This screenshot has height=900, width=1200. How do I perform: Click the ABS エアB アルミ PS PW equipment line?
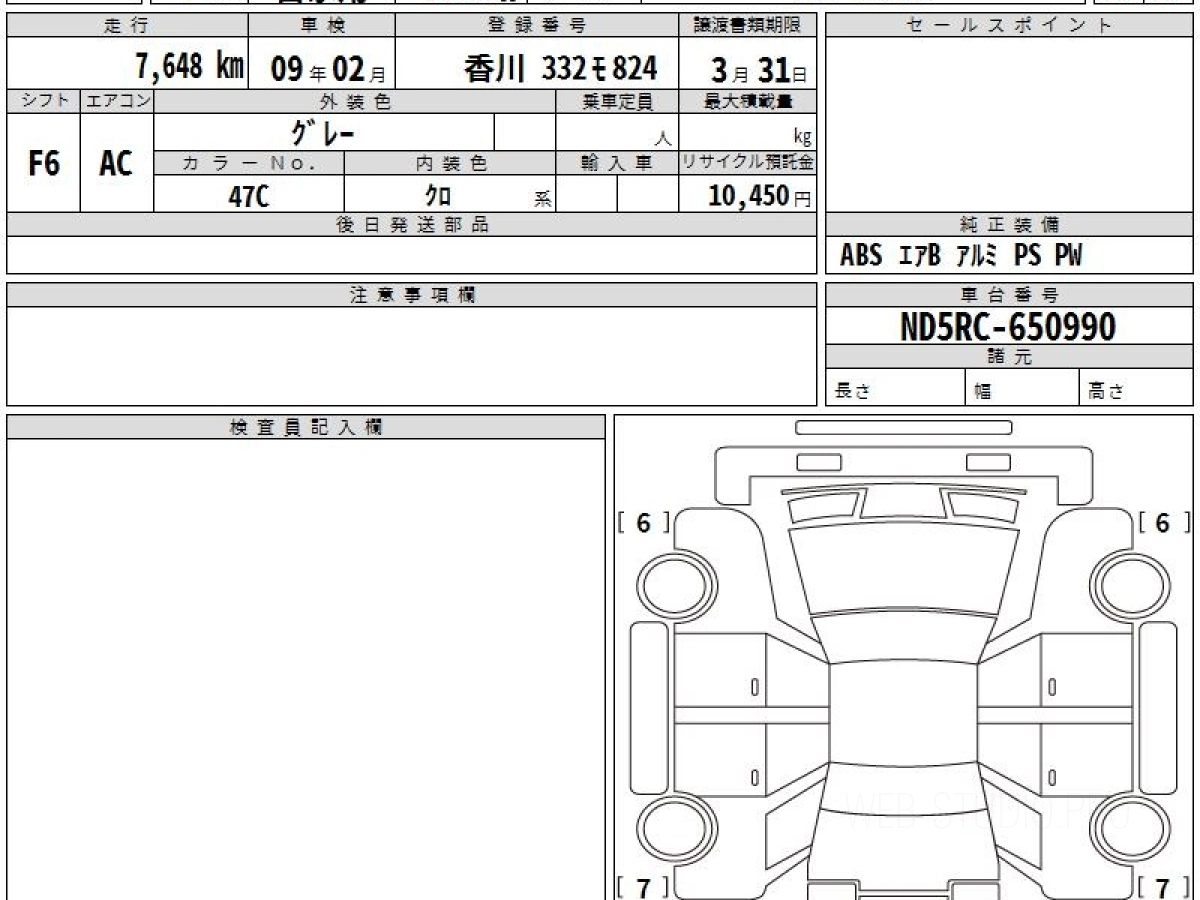pos(960,256)
